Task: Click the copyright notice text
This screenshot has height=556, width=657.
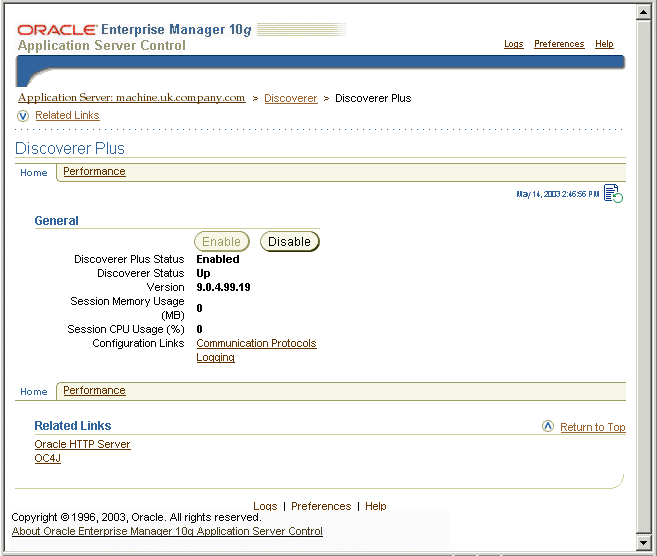Action: [136, 517]
